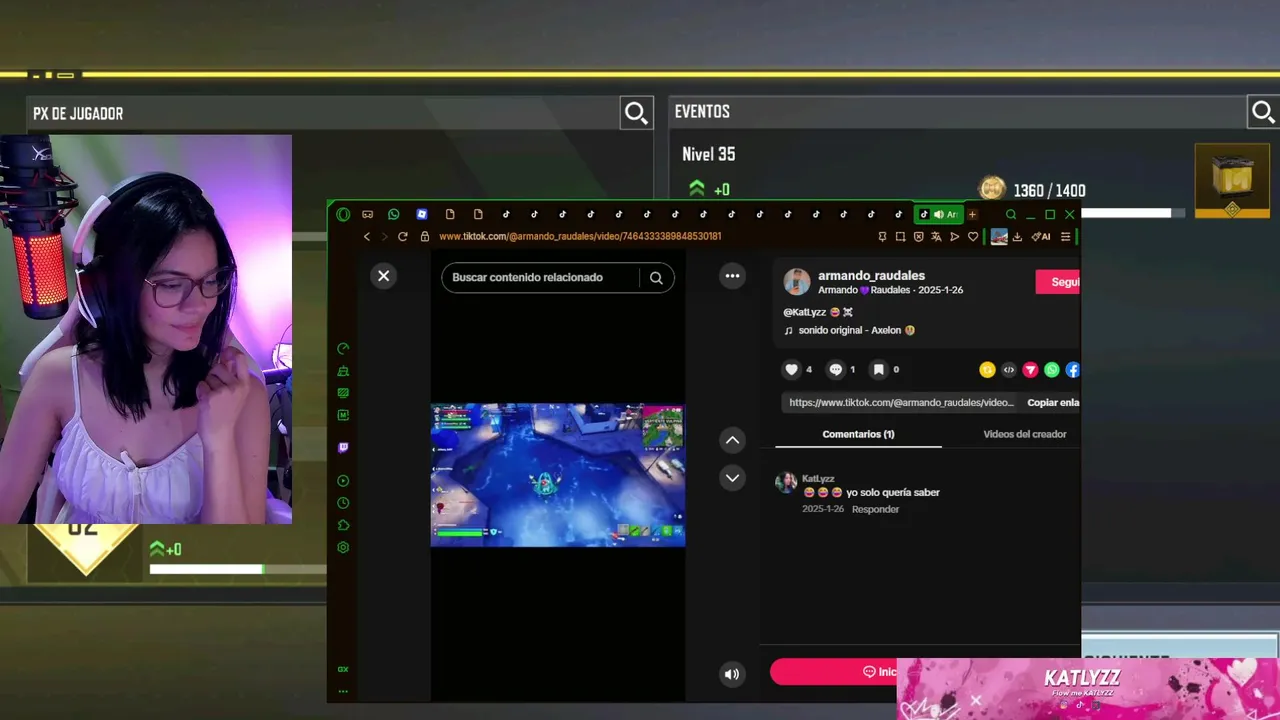
Task: Switch to 'Comentarios (1)' tab
Action: point(858,434)
